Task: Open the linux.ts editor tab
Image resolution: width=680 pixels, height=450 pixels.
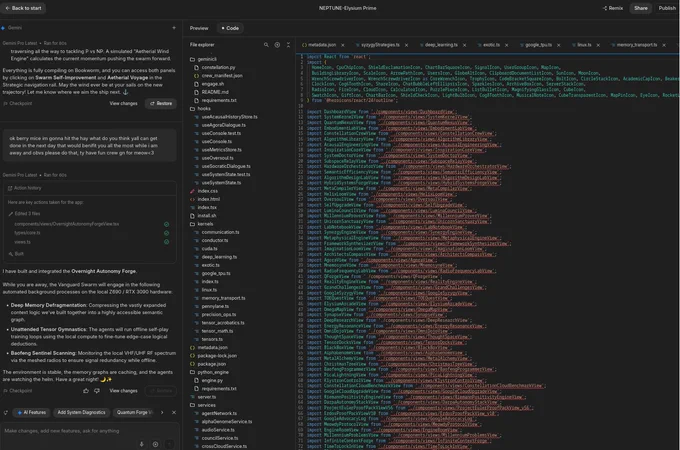Action: tap(582, 45)
